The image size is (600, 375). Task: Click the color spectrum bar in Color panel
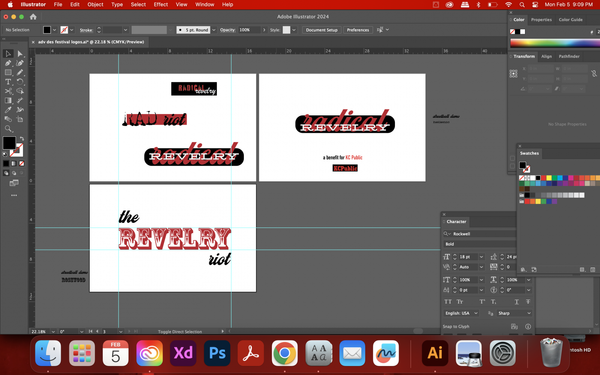click(554, 43)
